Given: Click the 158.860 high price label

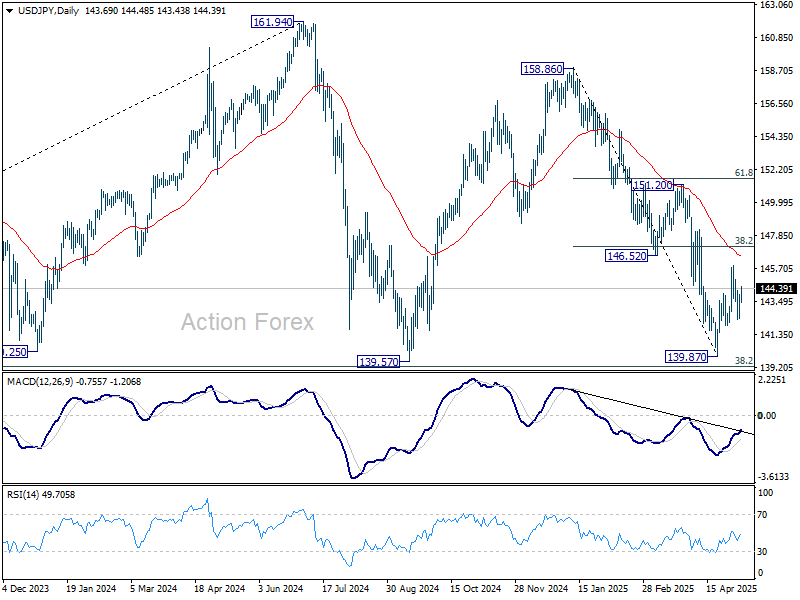Looking at the screenshot, I should click(x=541, y=69).
